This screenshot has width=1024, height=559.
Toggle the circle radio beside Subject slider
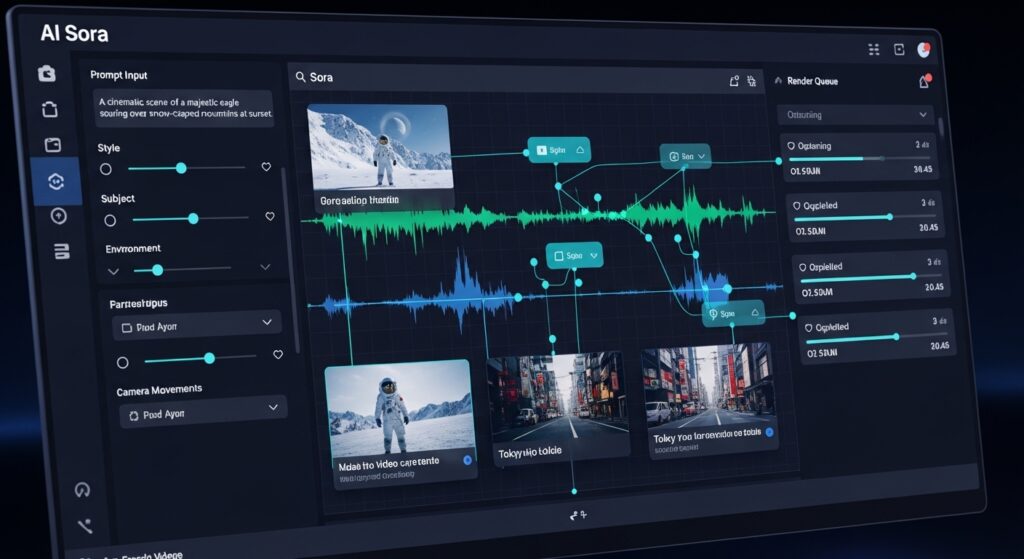click(x=110, y=220)
